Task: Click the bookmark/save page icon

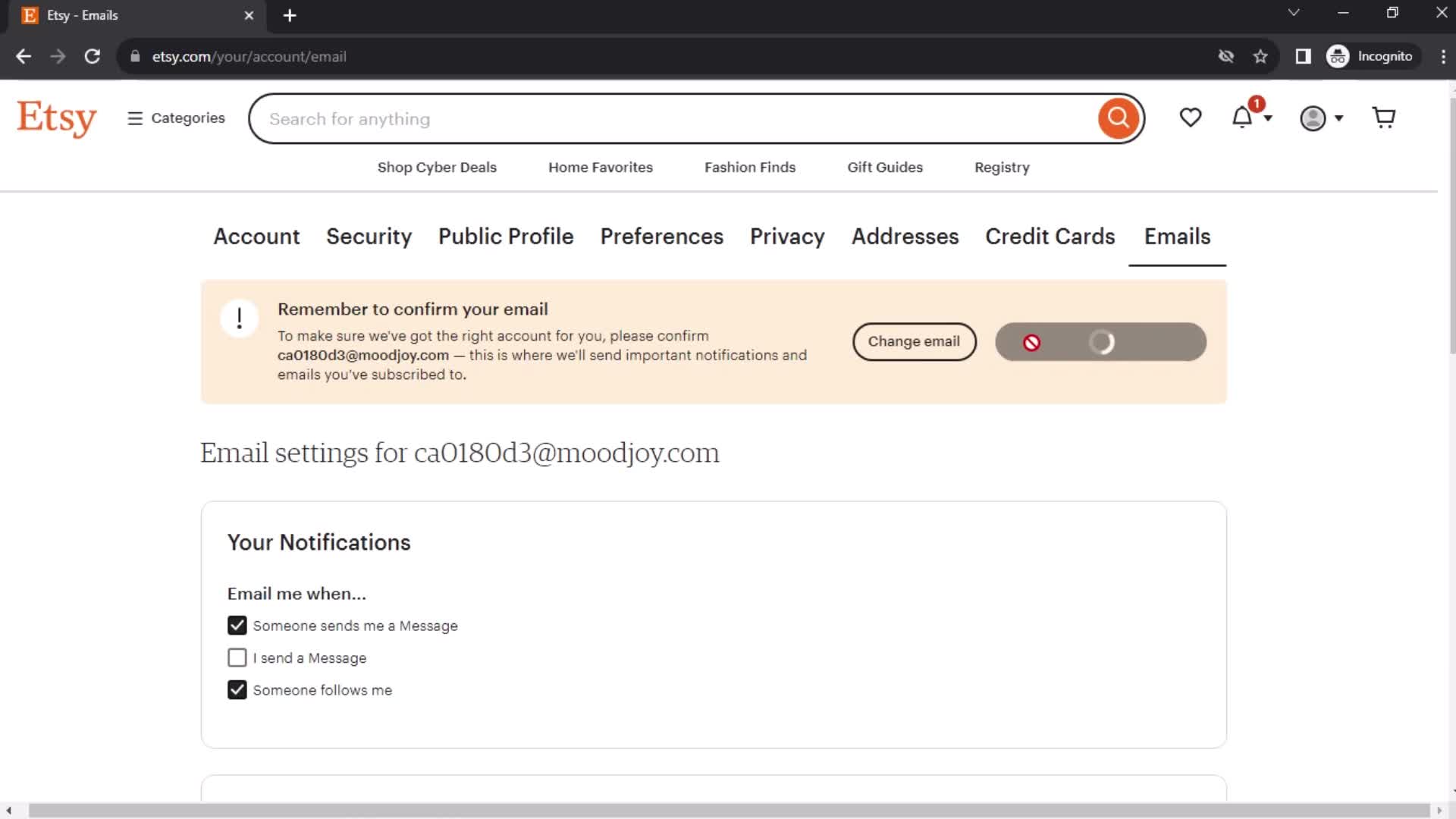Action: [x=1262, y=56]
